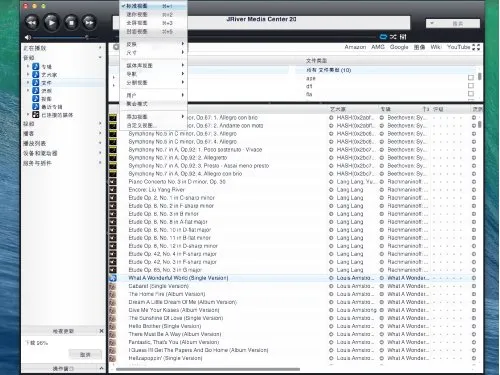Click the cover thumbnail beside Cabaret
Screen dimensions: 500x375
[x=113, y=286]
